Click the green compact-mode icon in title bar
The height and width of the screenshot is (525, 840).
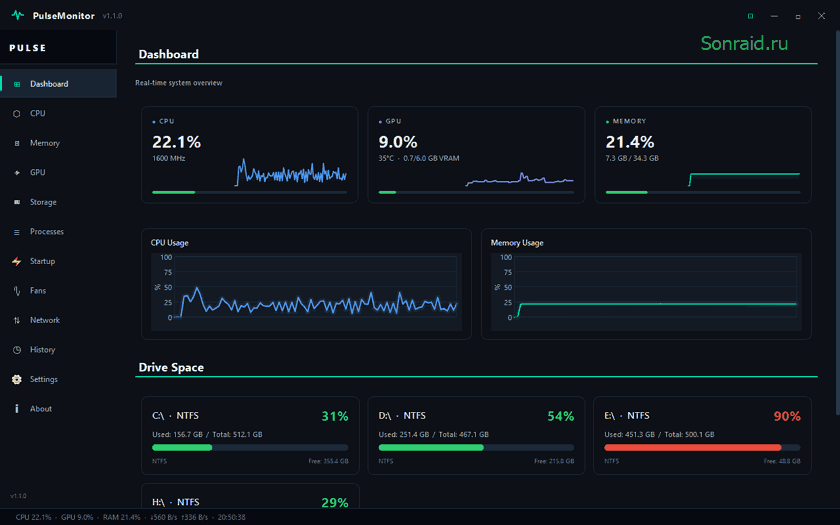pyautogui.click(x=750, y=16)
